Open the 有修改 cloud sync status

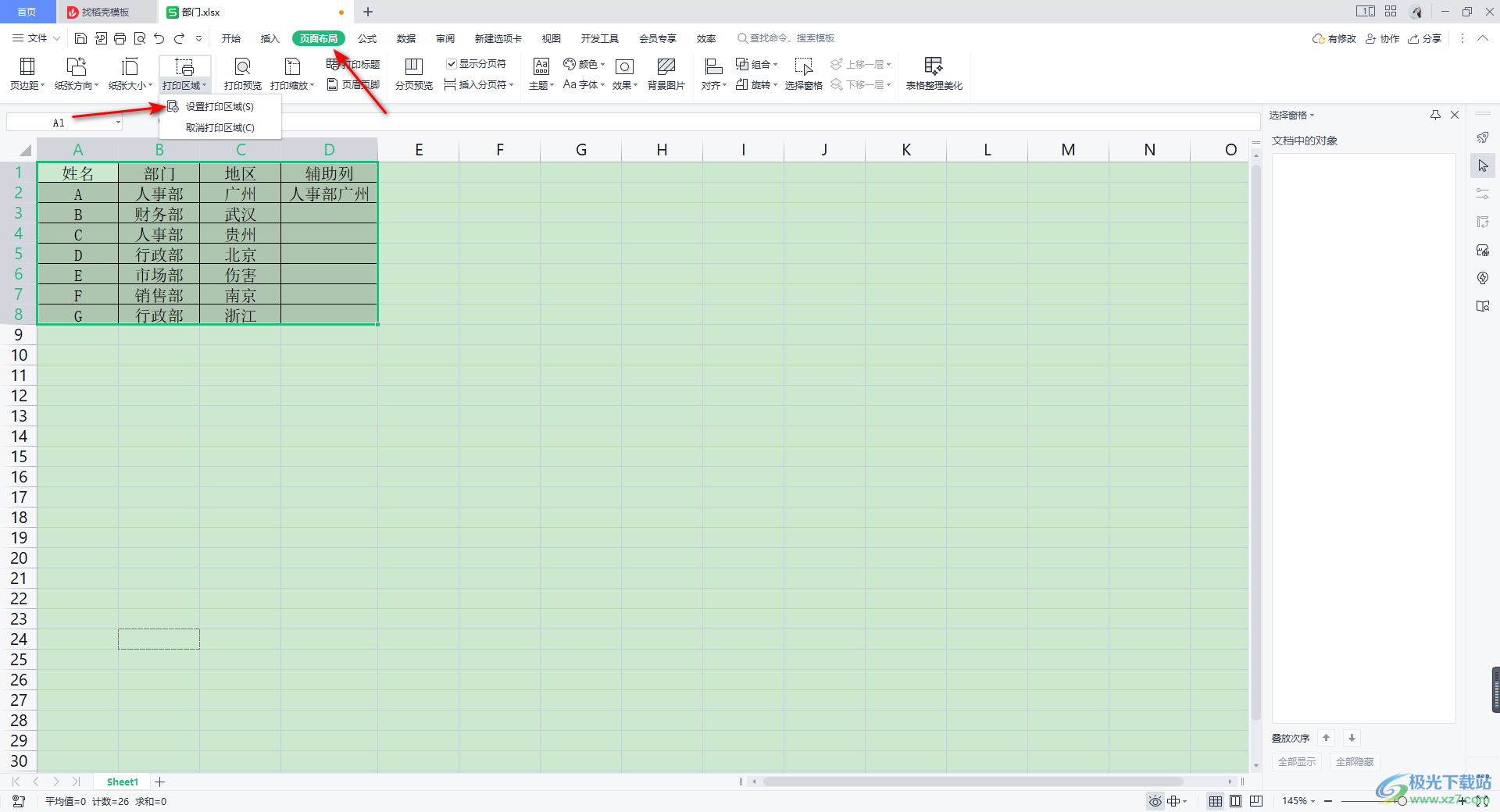pos(1334,38)
